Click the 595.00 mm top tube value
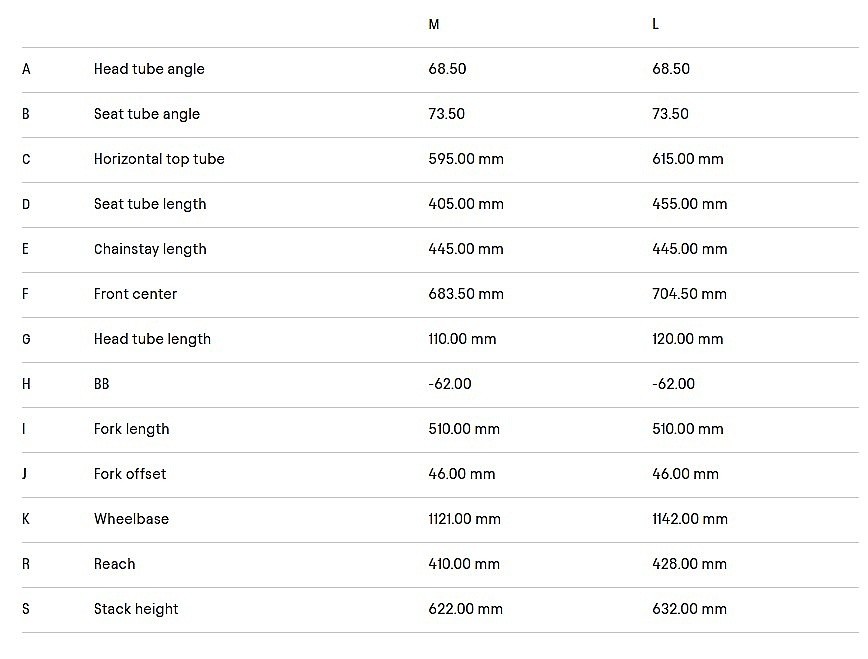868x659 pixels. 466,159
